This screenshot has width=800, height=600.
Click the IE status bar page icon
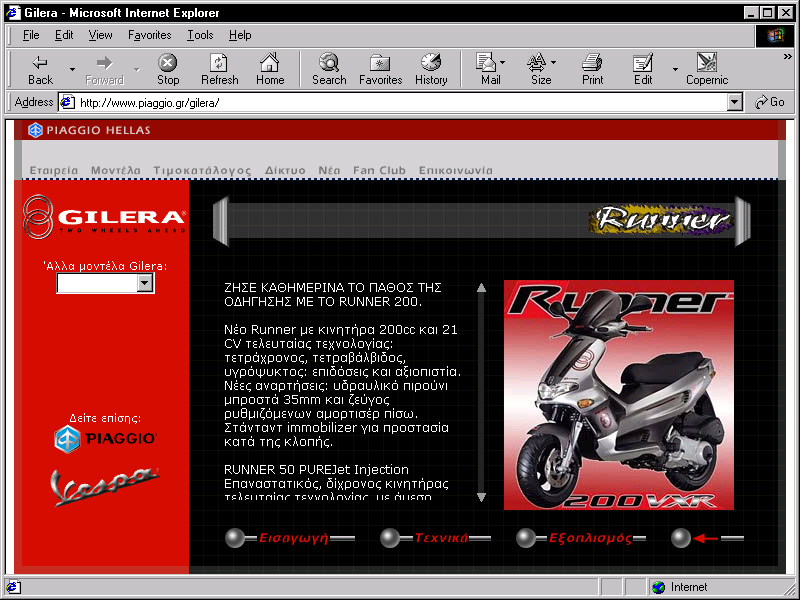pos(13,587)
